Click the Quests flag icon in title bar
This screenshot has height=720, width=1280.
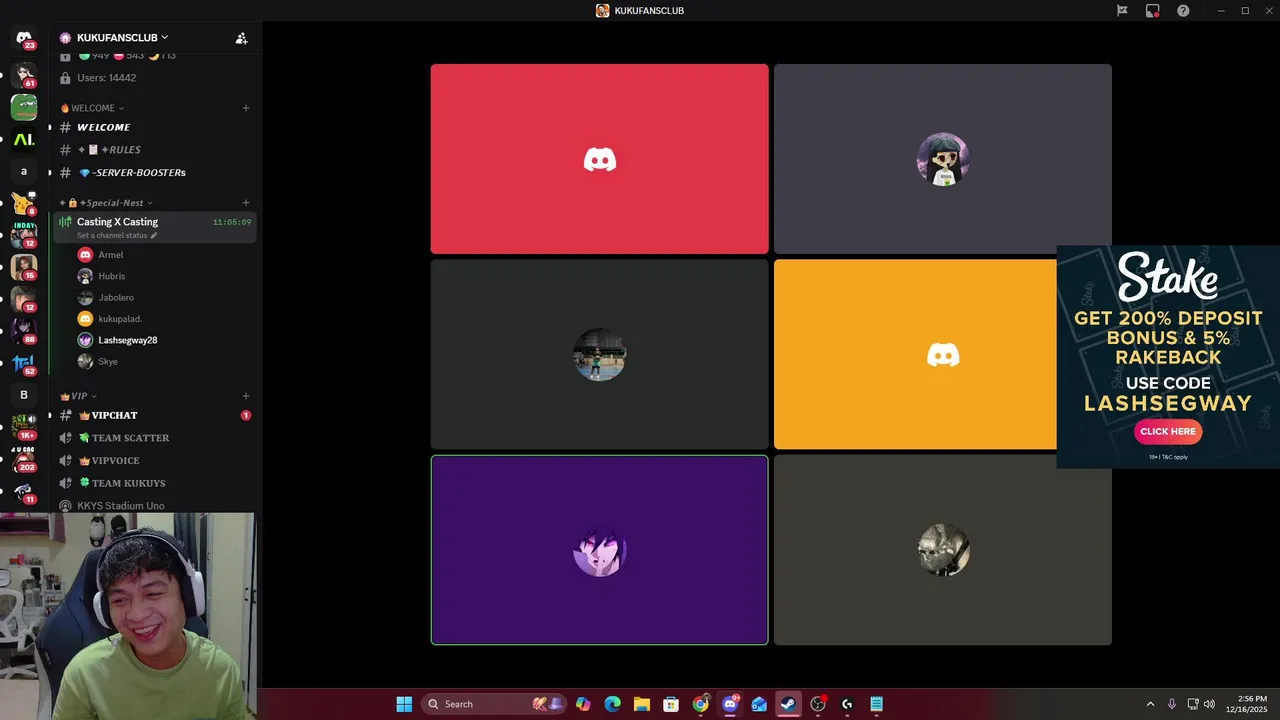1122,11
